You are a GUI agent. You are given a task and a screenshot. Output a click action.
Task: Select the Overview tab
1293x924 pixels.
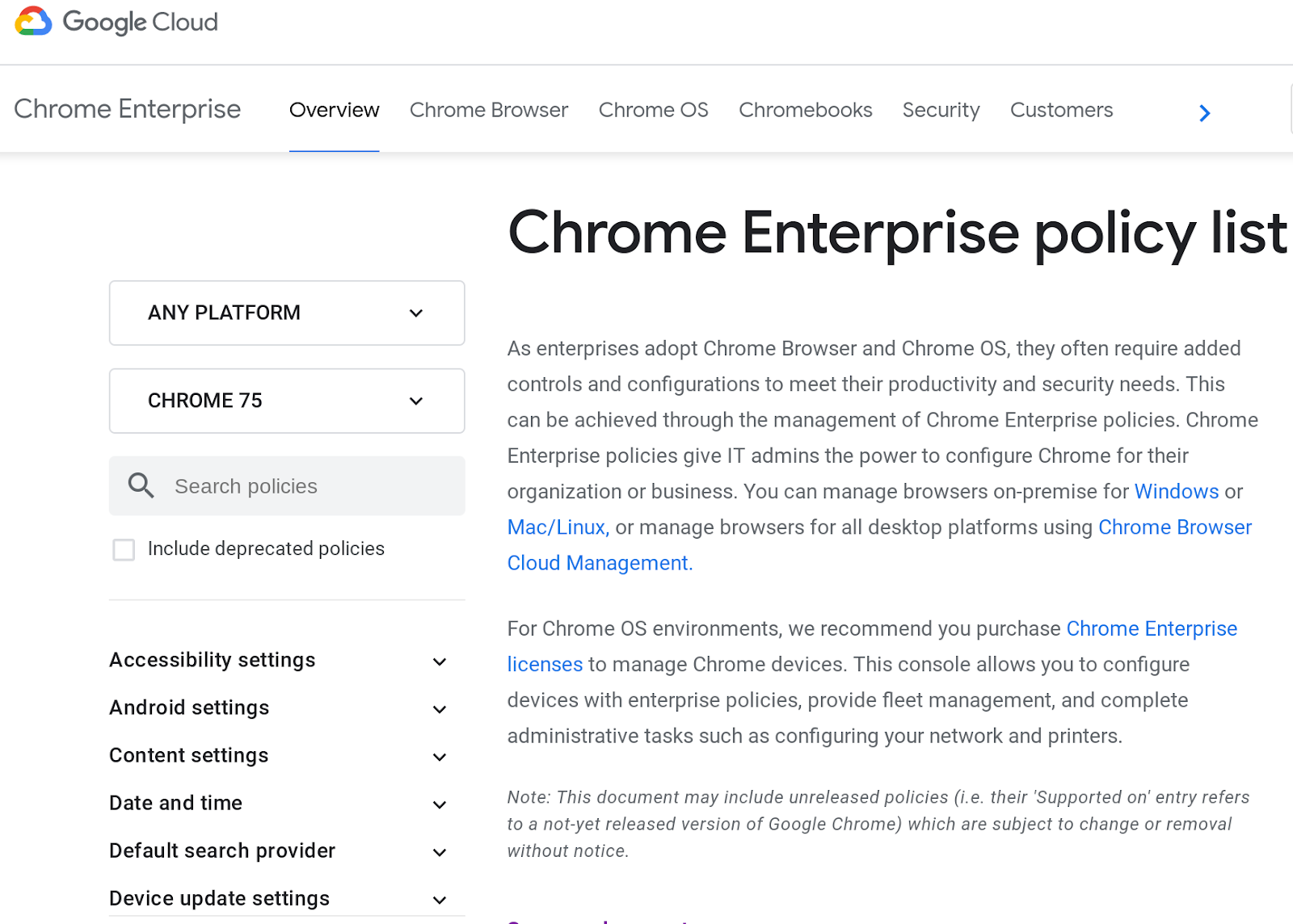334,110
